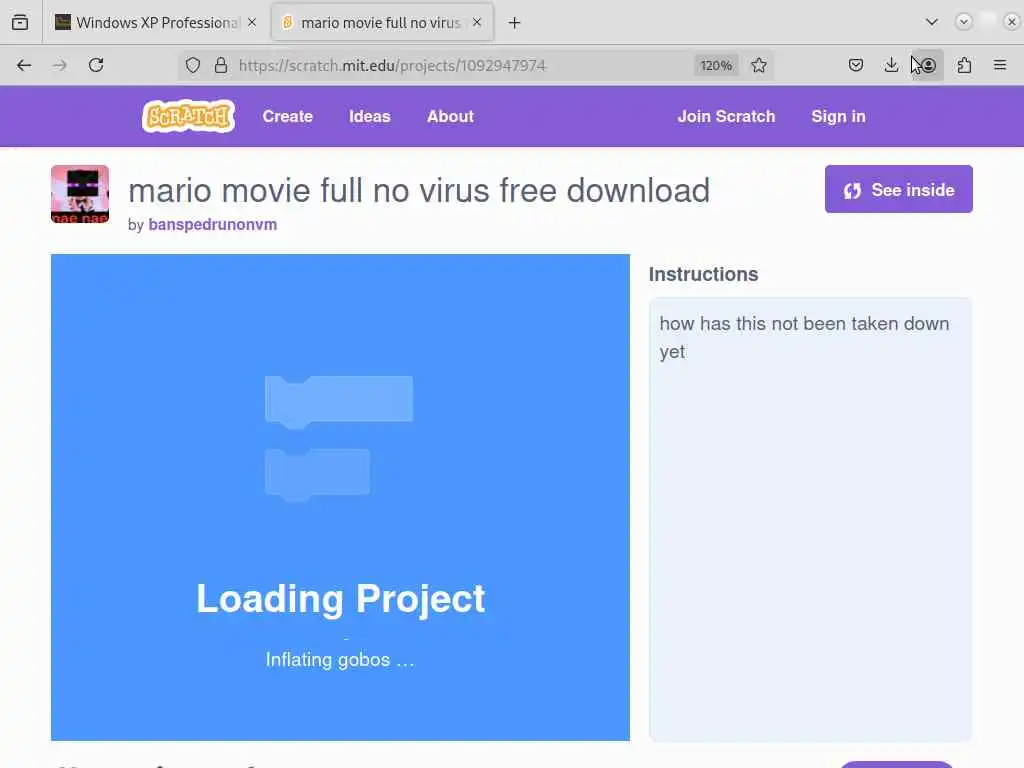Close the mario movie full no virus tab
Viewport: 1024px width, 768px height.
pos(477,22)
